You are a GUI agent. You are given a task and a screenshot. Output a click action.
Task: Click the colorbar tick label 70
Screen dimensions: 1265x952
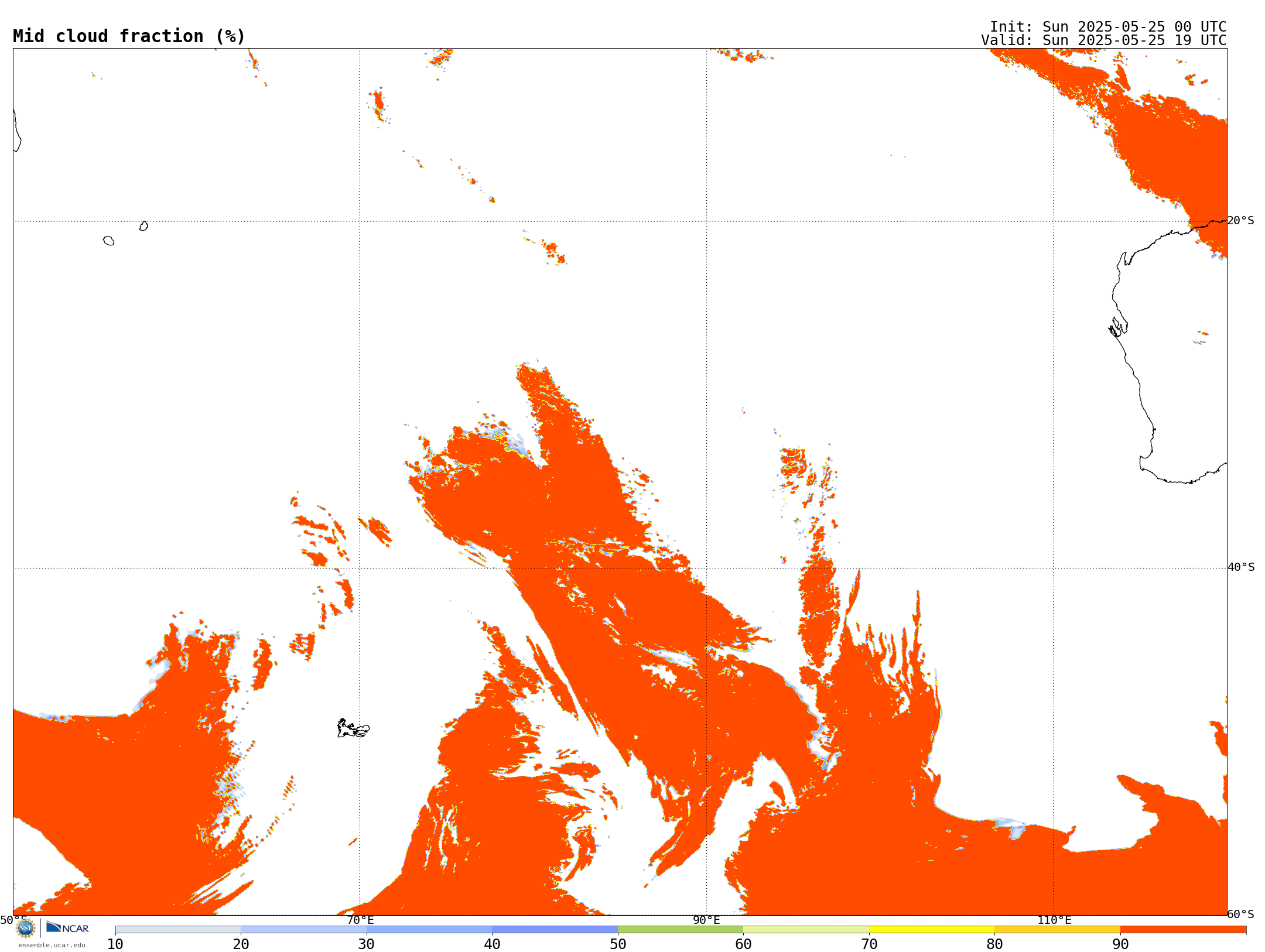pyautogui.click(x=869, y=944)
